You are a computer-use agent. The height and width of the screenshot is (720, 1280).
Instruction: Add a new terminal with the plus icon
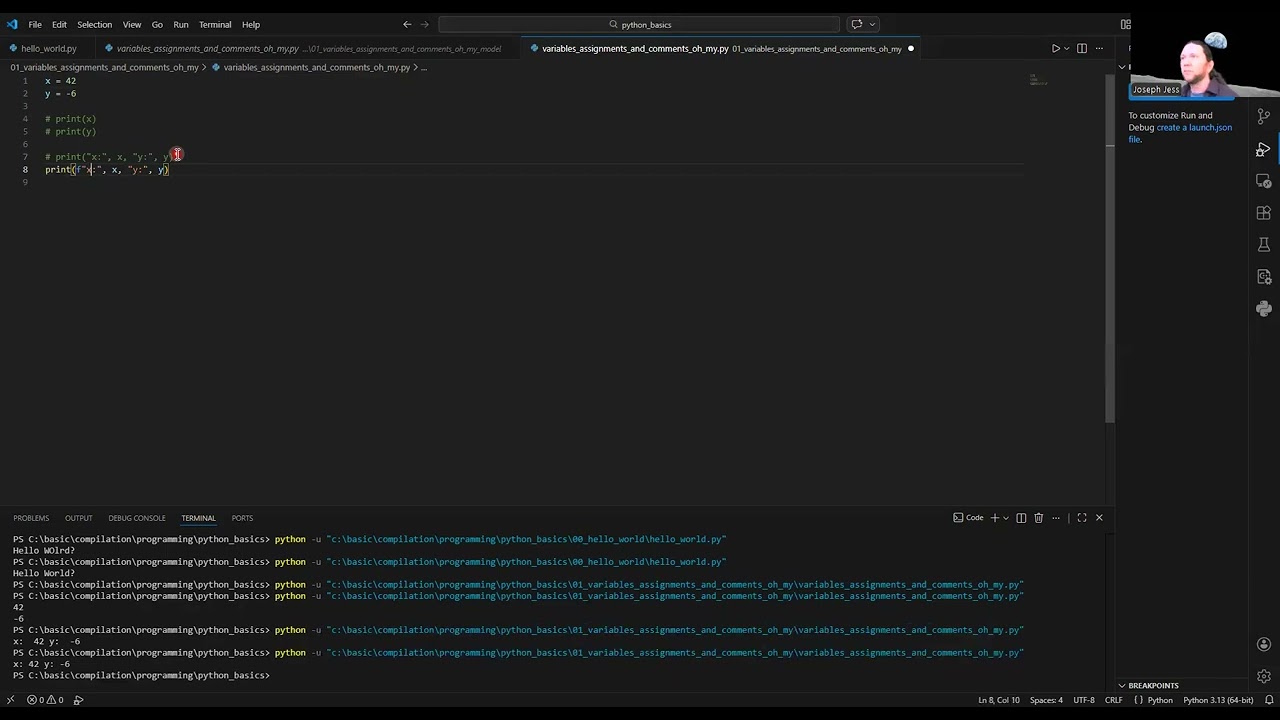point(994,517)
